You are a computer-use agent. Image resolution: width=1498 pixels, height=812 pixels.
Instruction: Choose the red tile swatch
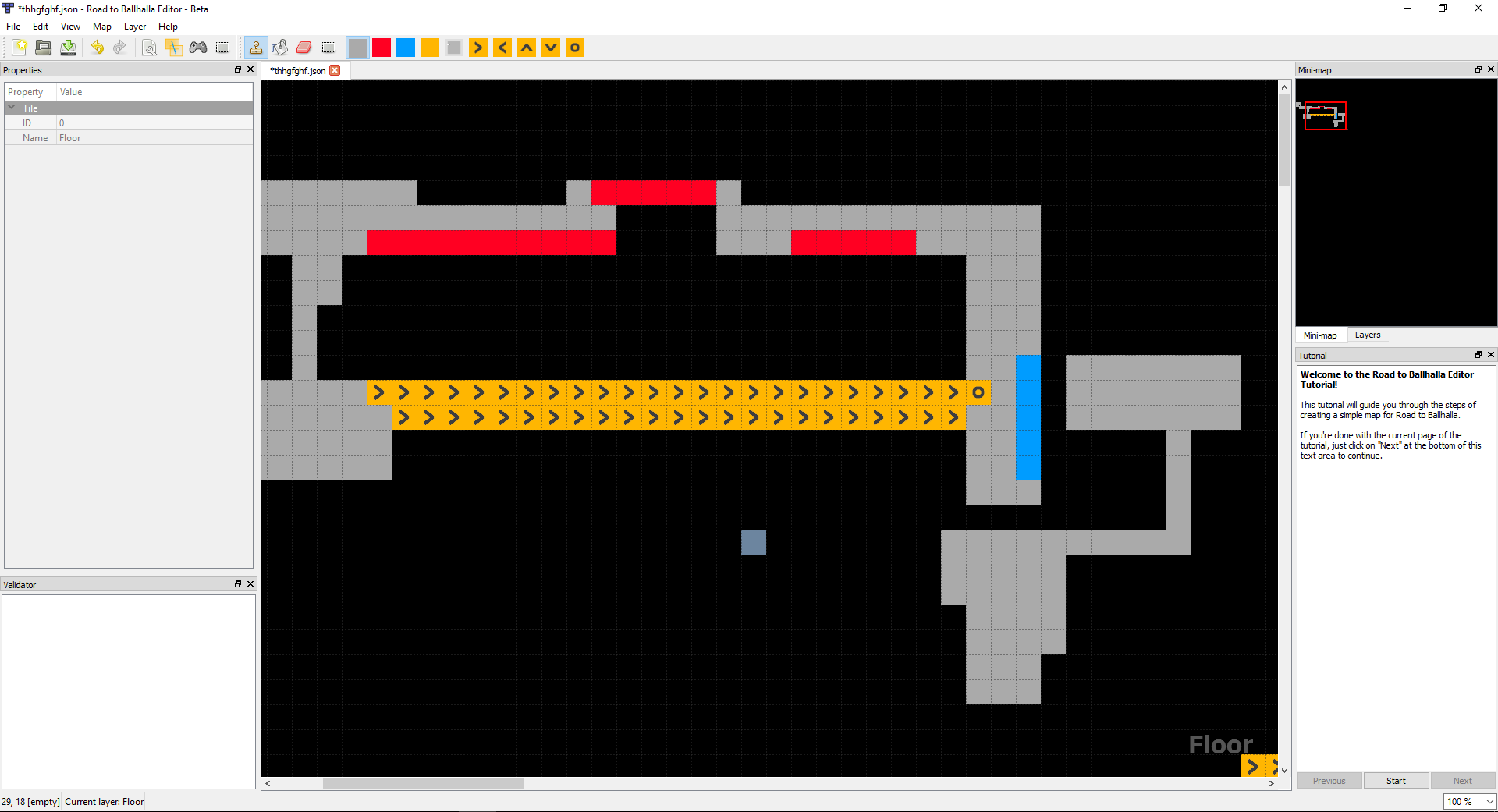(x=382, y=48)
